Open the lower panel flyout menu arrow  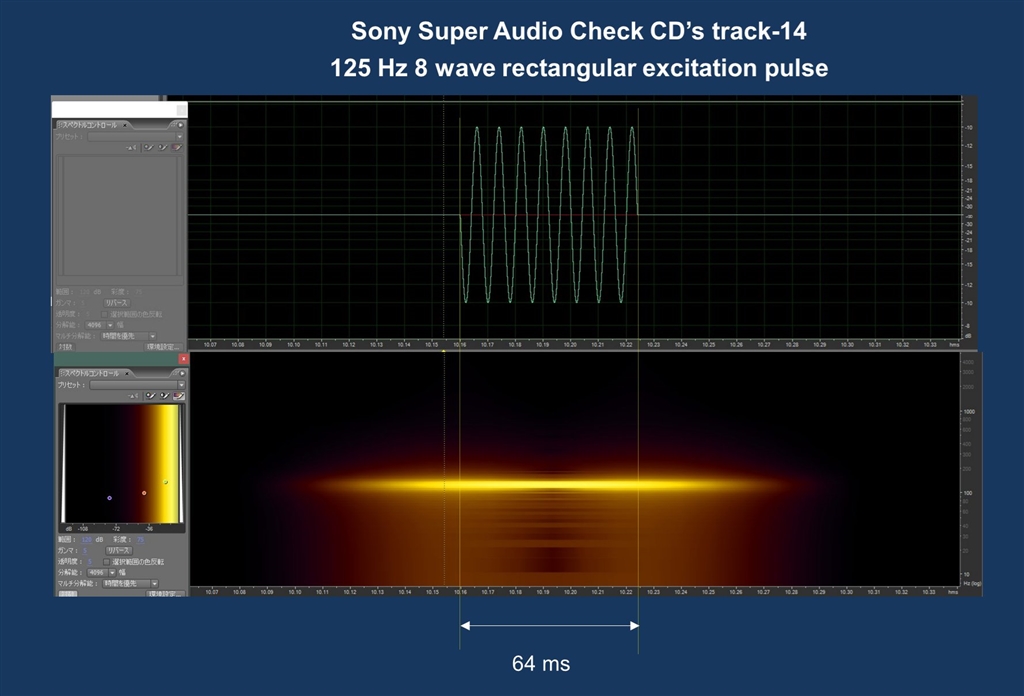click(x=181, y=373)
